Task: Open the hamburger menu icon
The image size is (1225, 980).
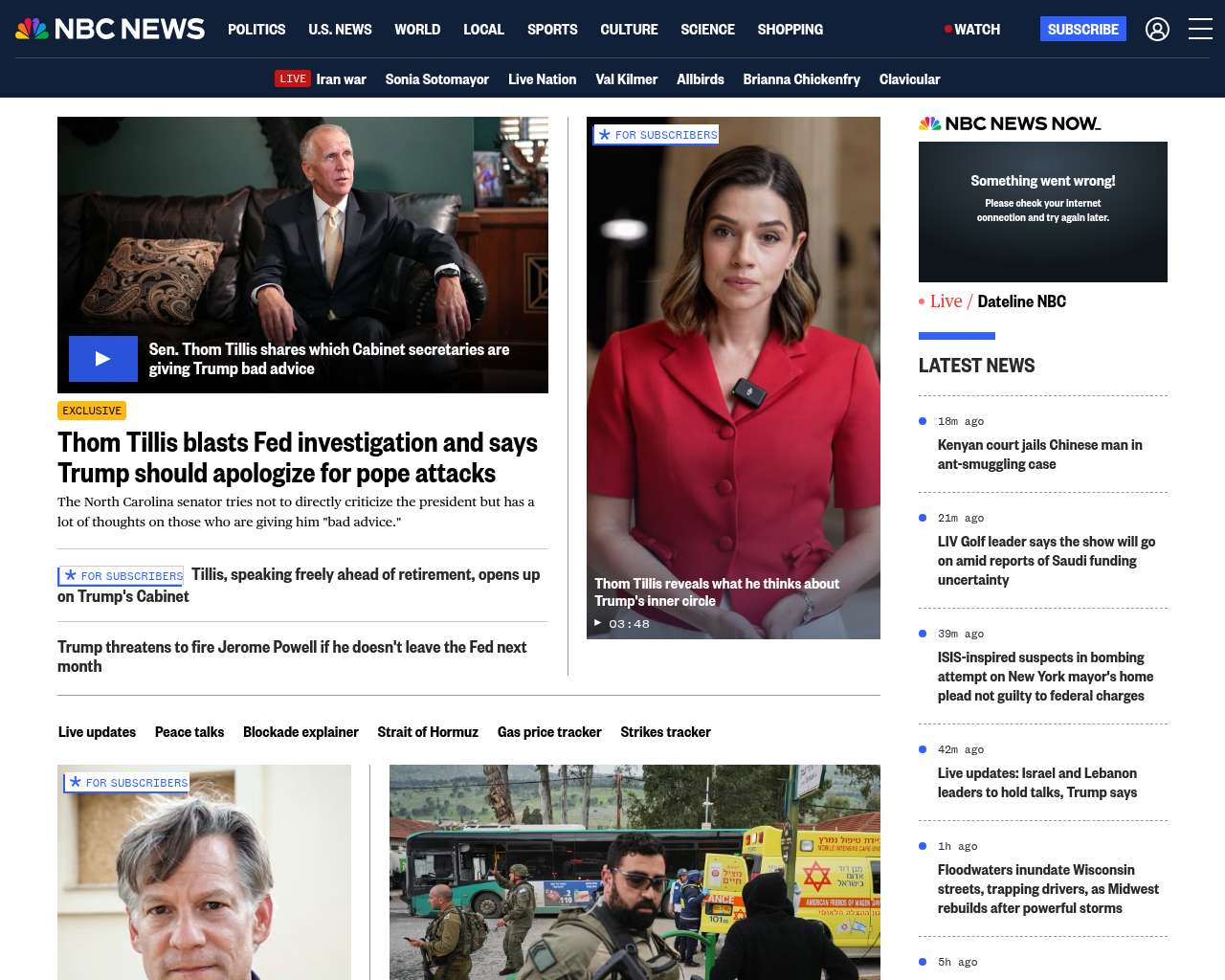Action: point(1200,30)
